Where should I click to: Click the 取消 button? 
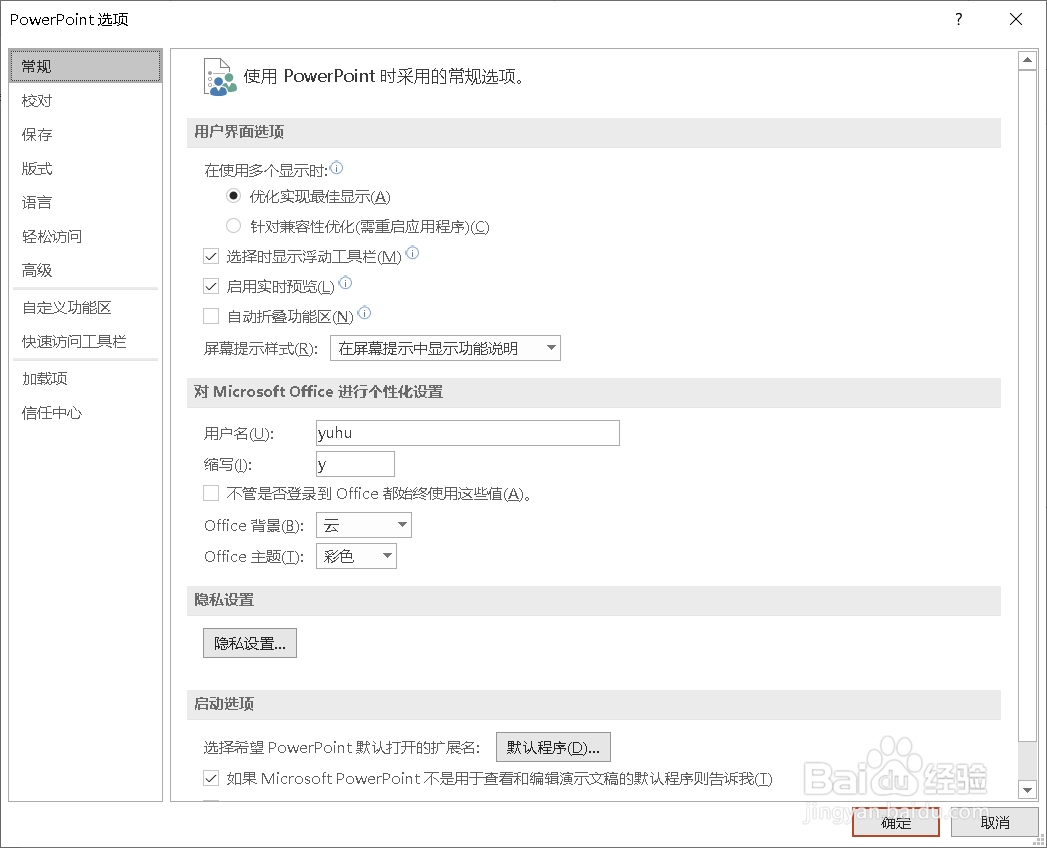coord(995,823)
